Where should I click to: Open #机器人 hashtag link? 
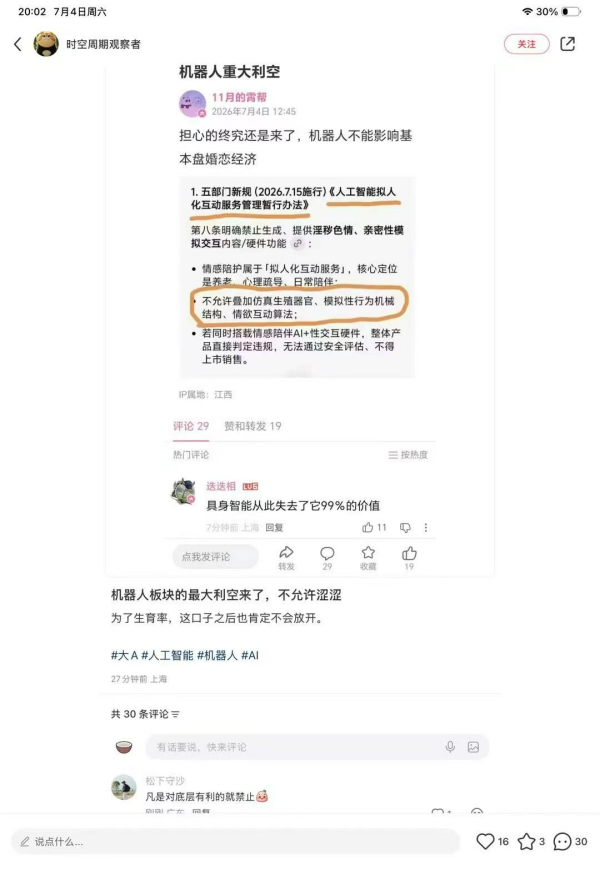coord(217,655)
